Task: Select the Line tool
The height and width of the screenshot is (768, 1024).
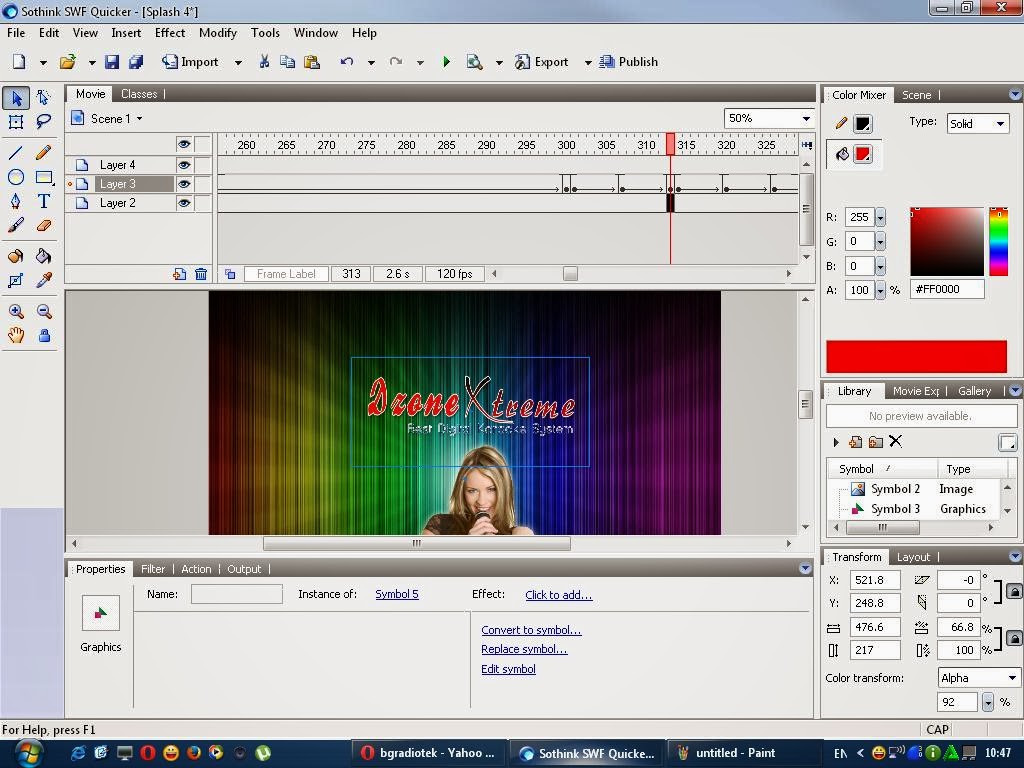Action: (16, 153)
